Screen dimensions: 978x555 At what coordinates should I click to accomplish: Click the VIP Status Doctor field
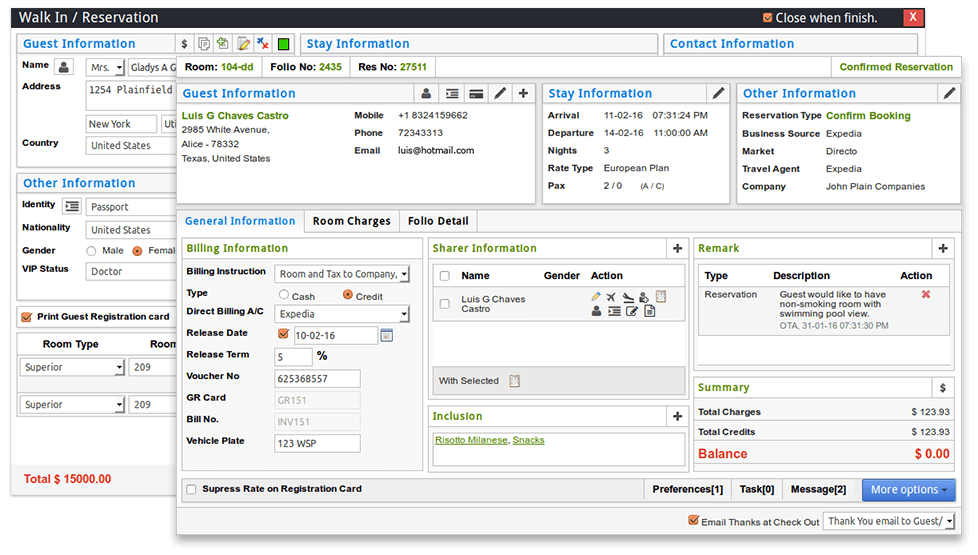131,272
